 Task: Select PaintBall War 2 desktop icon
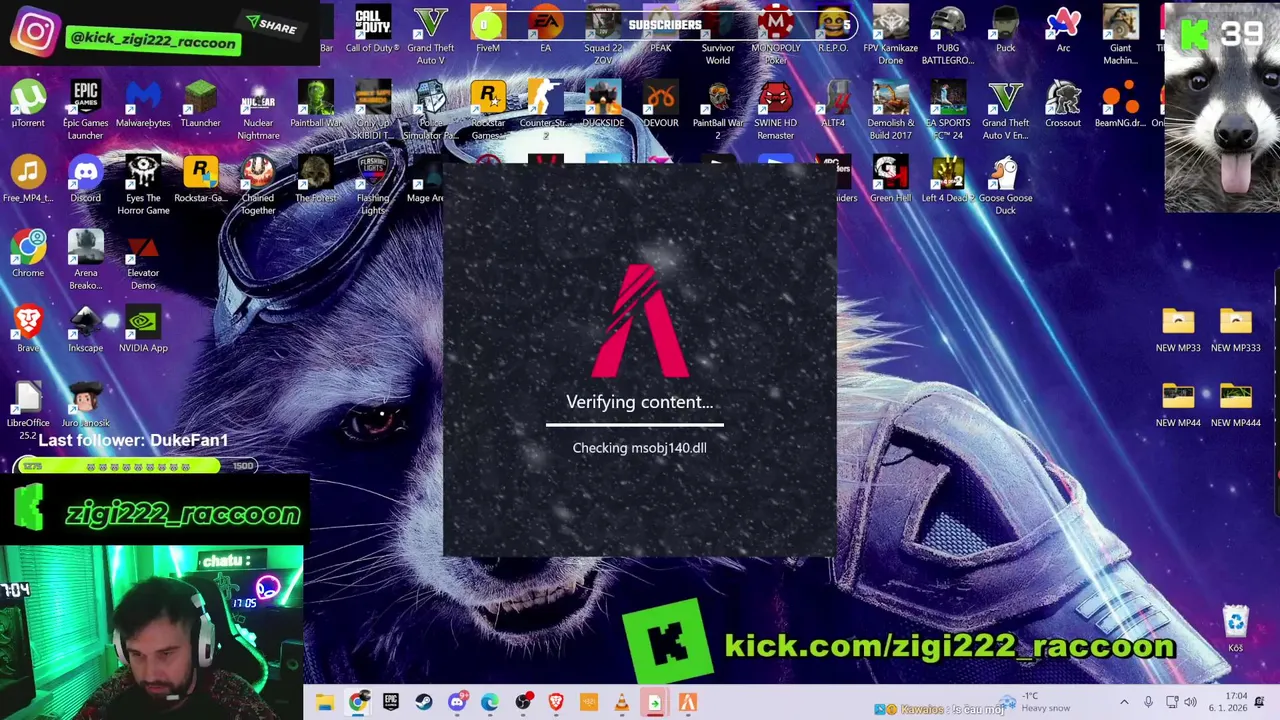718,111
